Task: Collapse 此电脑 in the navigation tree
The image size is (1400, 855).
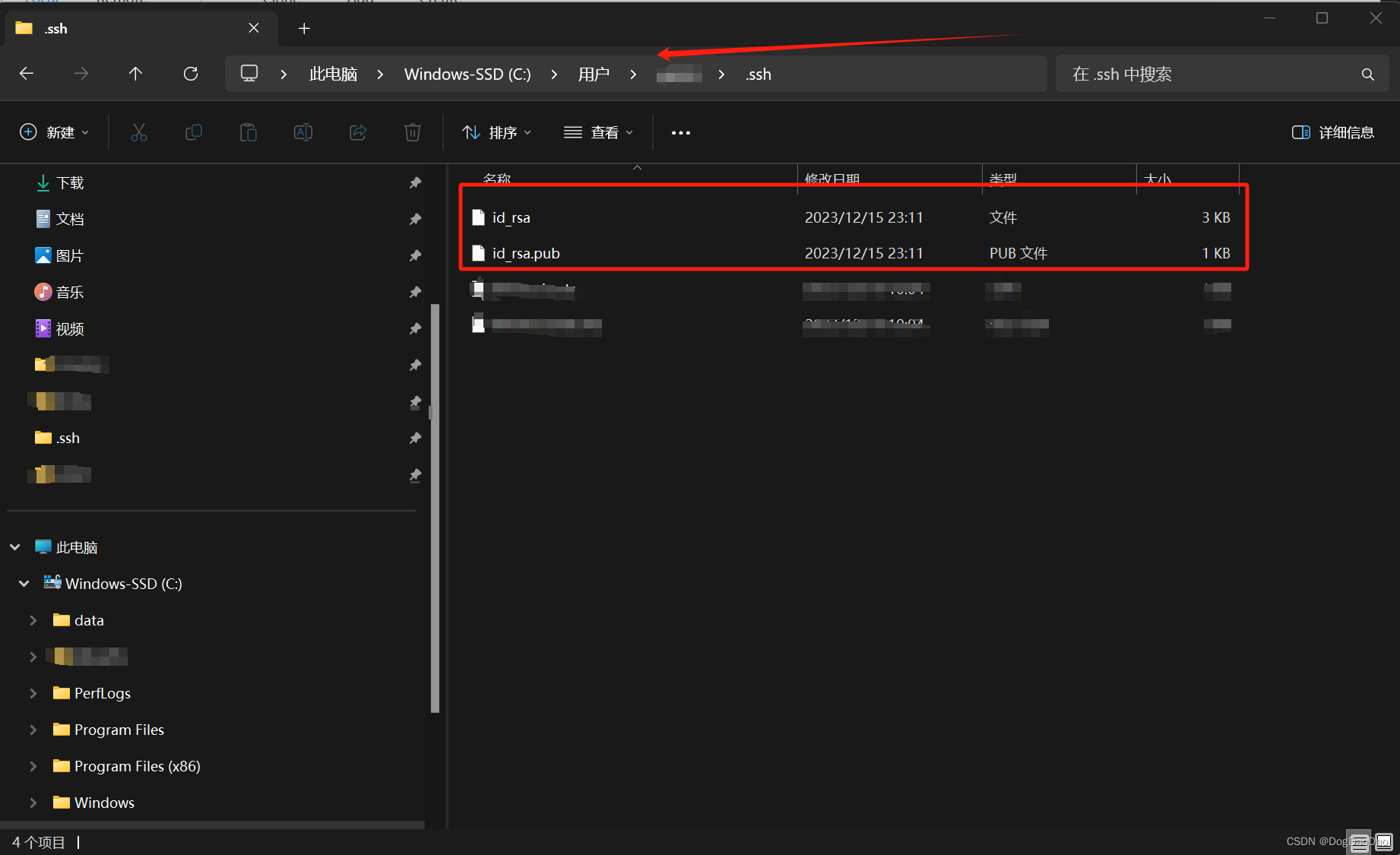Action: point(14,546)
